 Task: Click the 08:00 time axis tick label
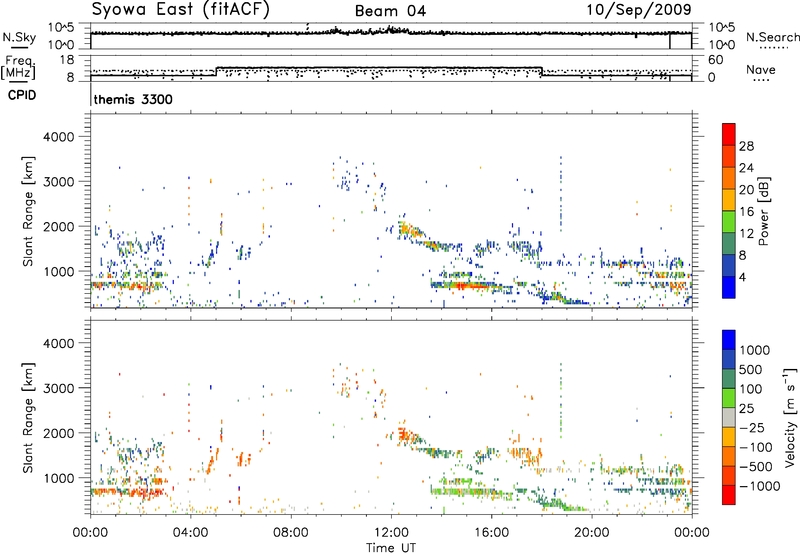click(291, 533)
